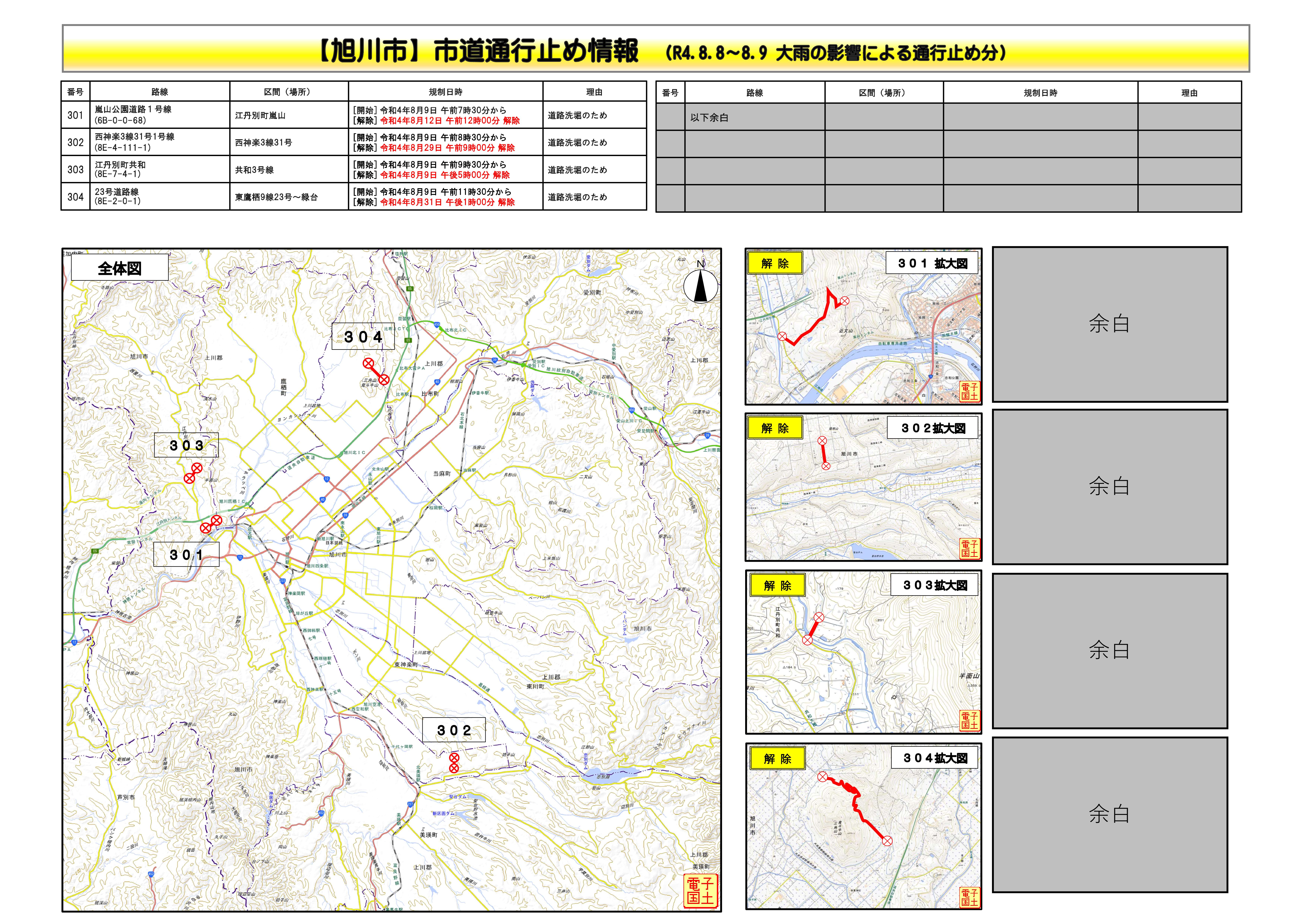Screen dimensions: 1307x924
Task: Click the red 令和4年8月29日 解除 text
Action: pos(447,148)
